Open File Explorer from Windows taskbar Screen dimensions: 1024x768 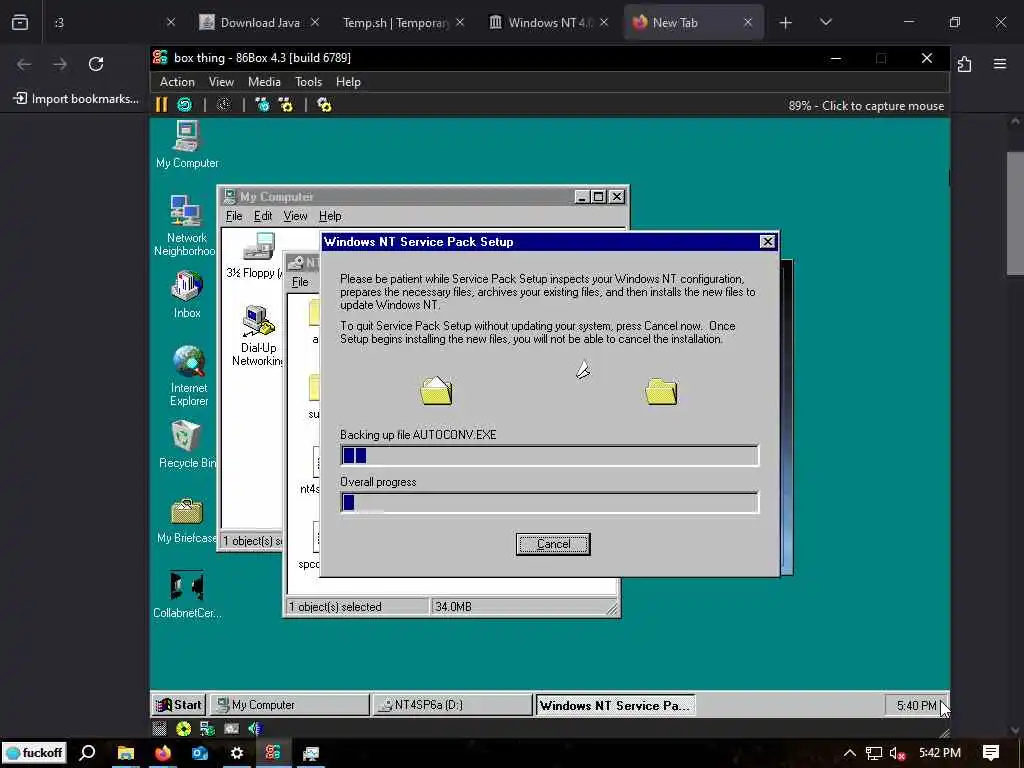[x=125, y=753]
